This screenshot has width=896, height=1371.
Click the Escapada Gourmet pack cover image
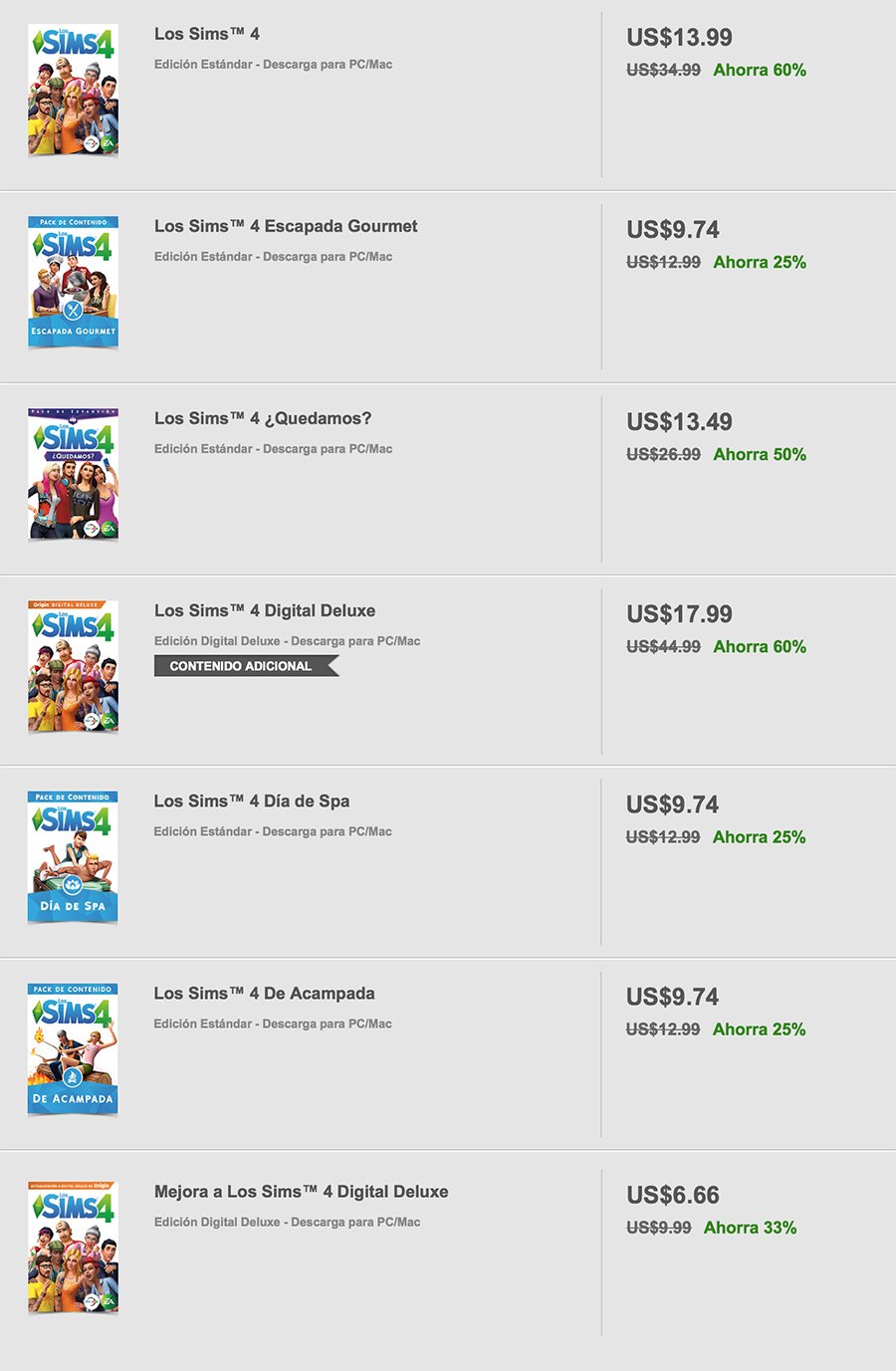pyautogui.click(x=73, y=282)
